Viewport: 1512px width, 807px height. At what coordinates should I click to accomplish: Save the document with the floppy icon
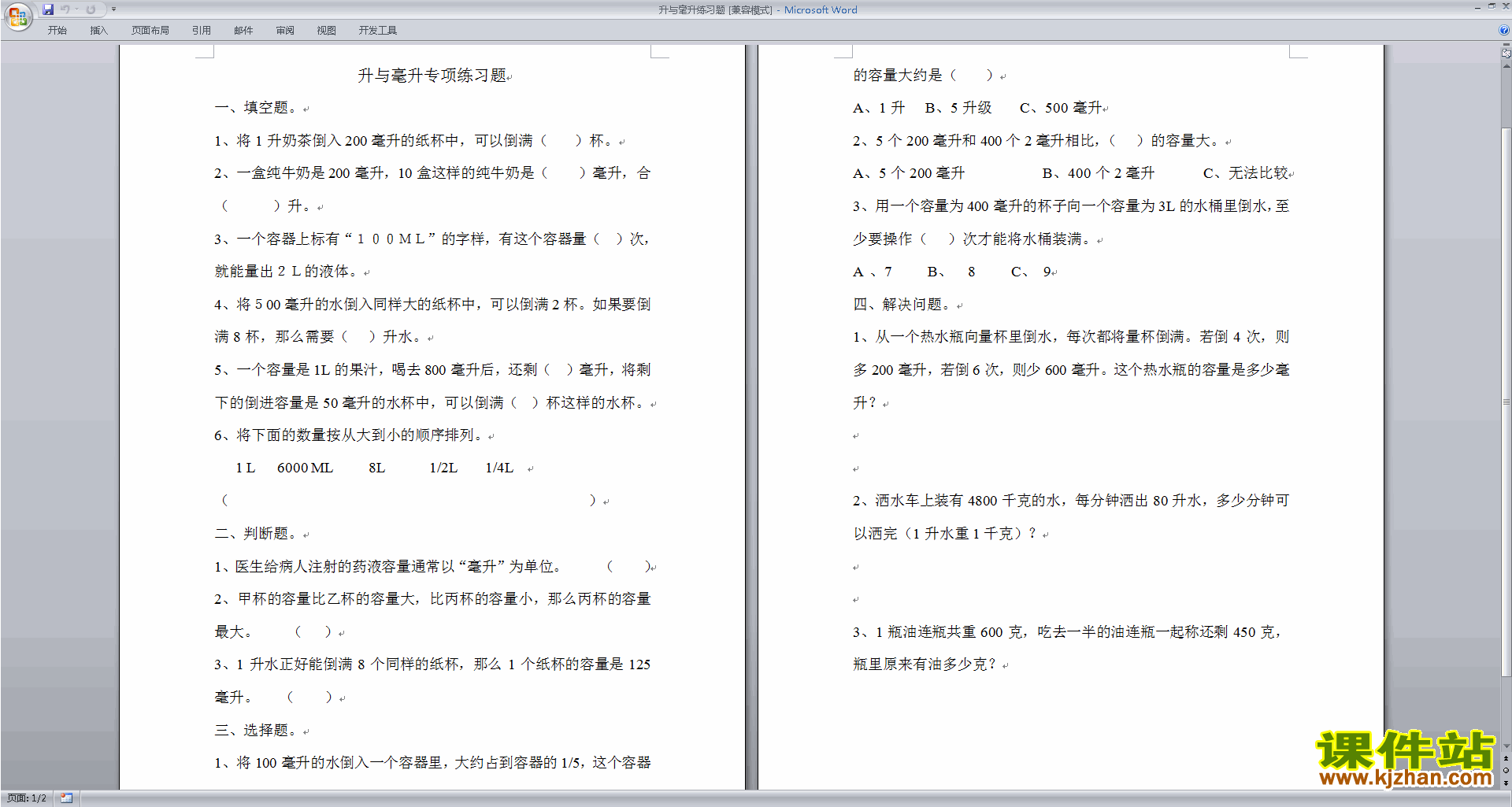click(x=48, y=9)
